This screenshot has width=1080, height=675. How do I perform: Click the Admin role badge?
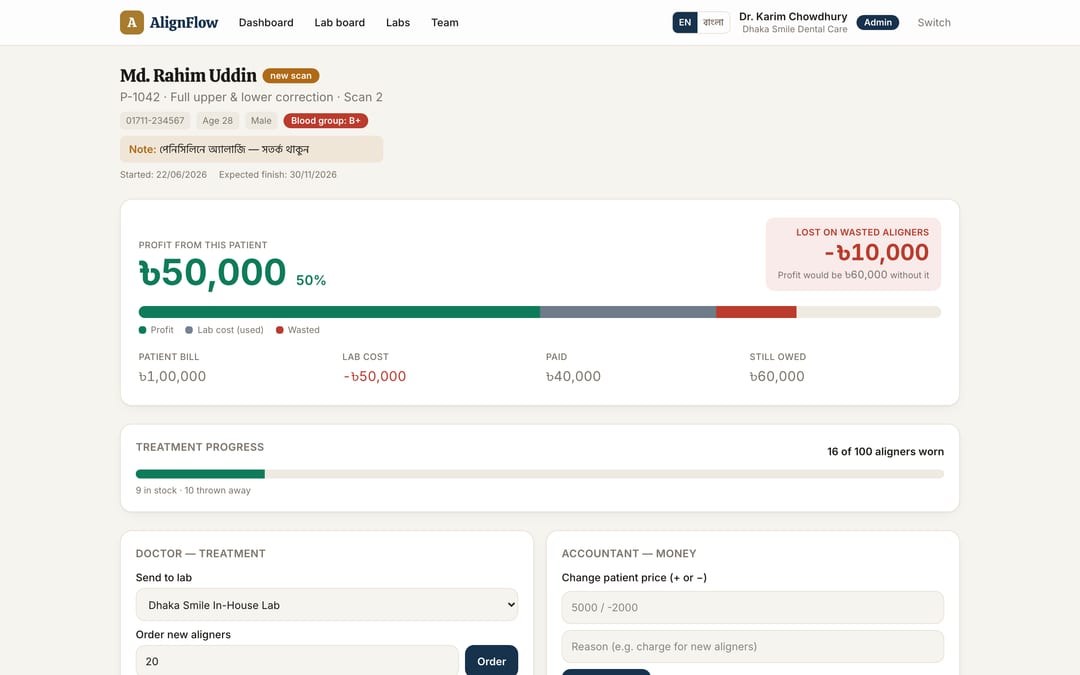coord(878,22)
